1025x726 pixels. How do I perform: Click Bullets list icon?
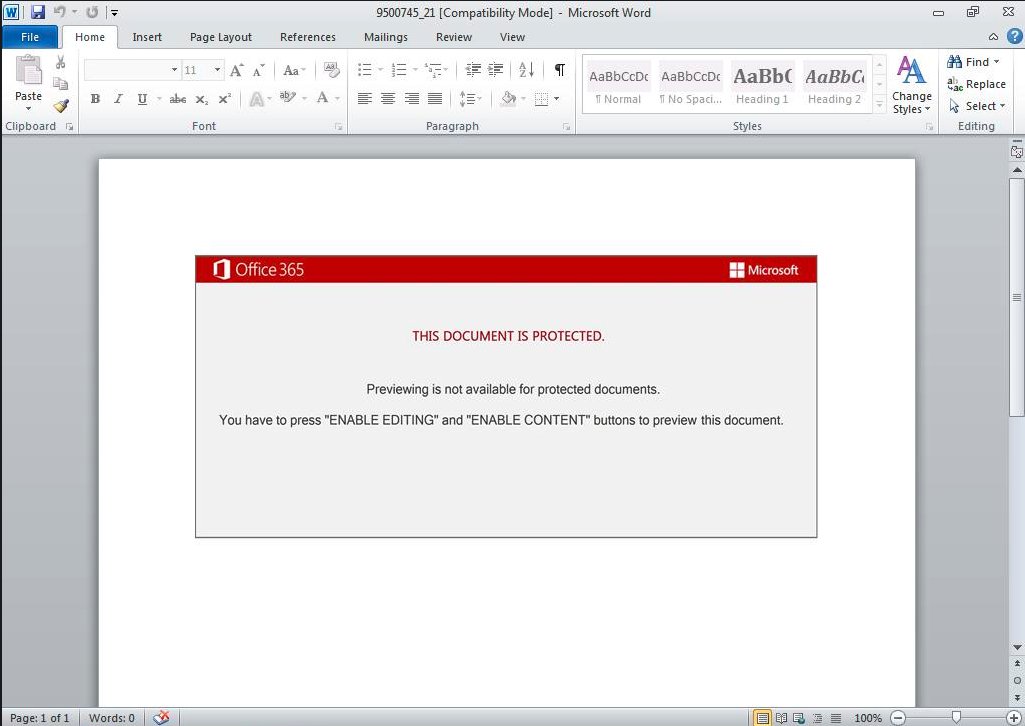[365, 69]
